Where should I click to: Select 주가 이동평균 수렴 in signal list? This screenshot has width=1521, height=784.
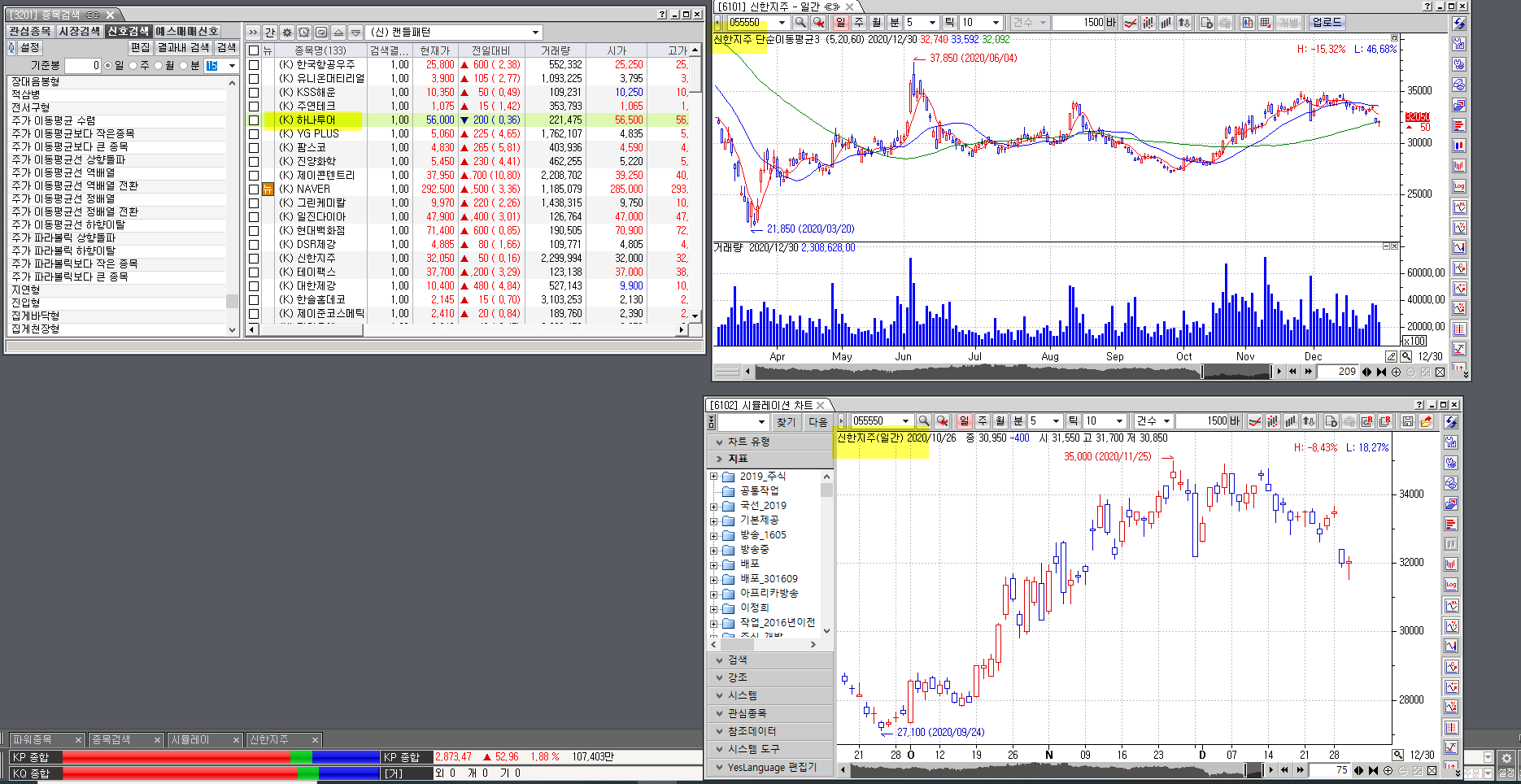pyautogui.click(x=54, y=120)
